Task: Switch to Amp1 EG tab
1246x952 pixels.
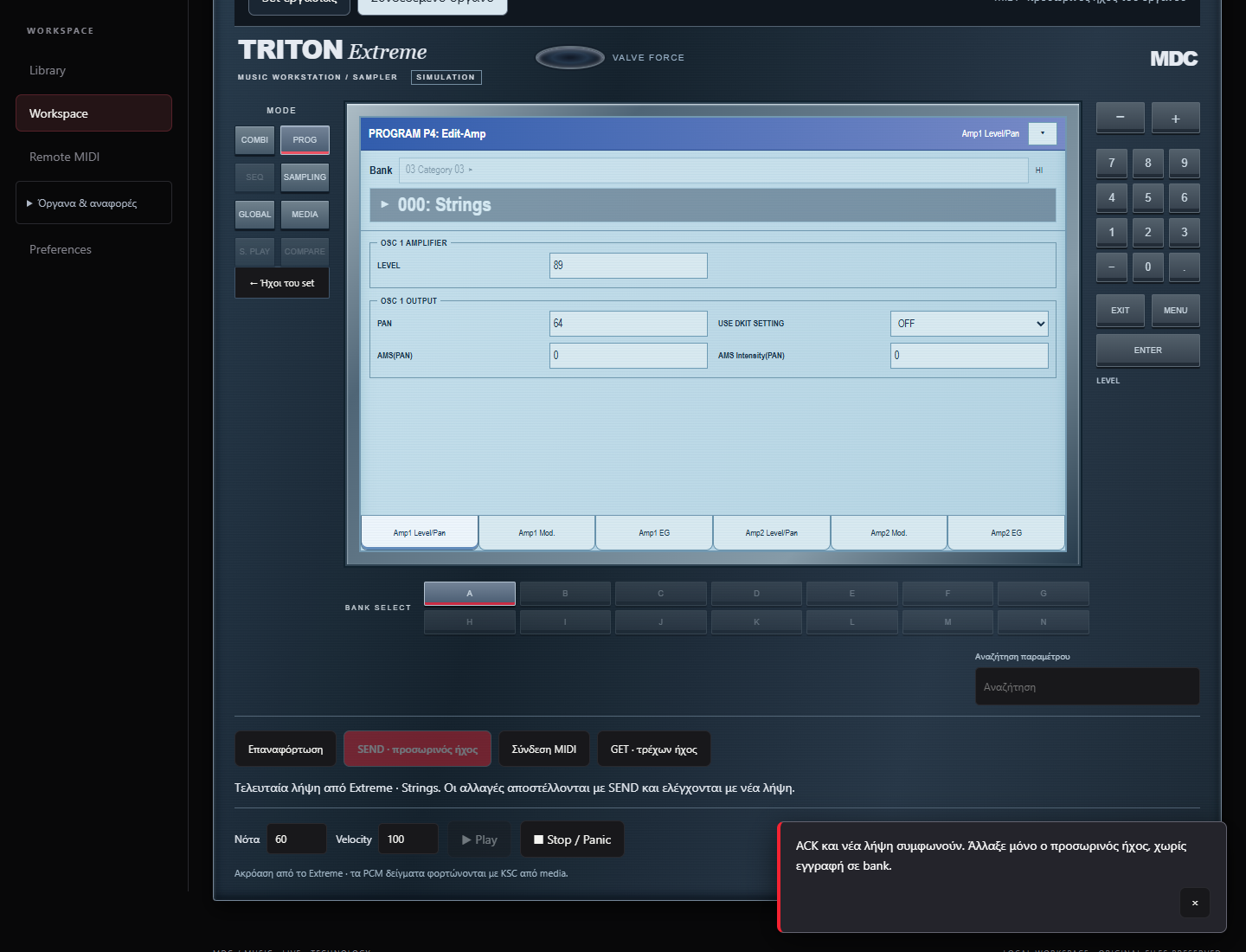Action: (654, 533)
